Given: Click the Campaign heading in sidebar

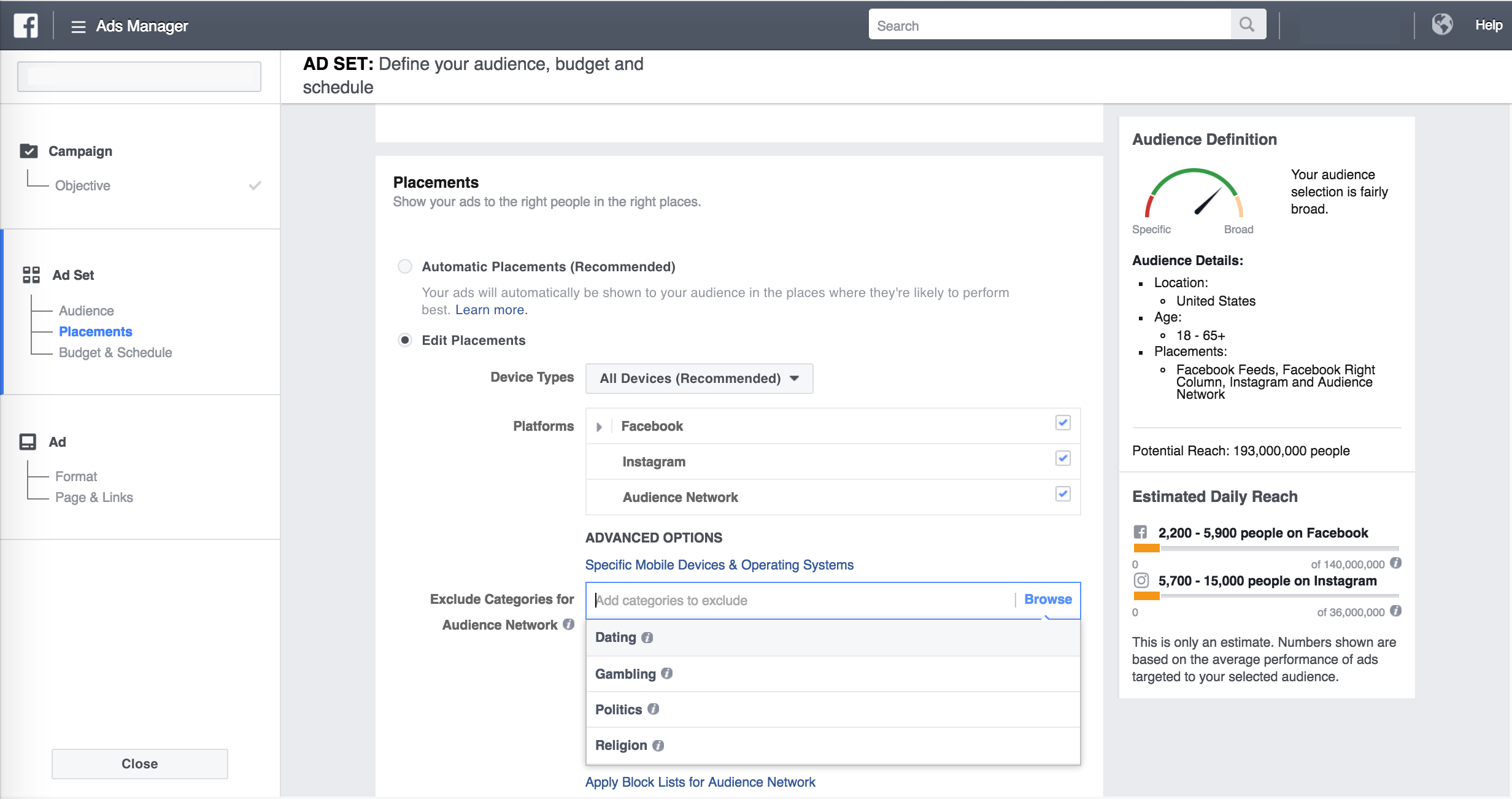Looking at the screenshot, I should click(80, 151).
